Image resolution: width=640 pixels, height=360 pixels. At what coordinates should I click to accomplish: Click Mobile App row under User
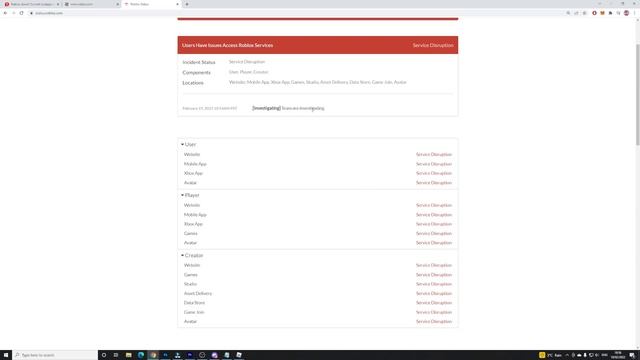[x=318, y=164]
